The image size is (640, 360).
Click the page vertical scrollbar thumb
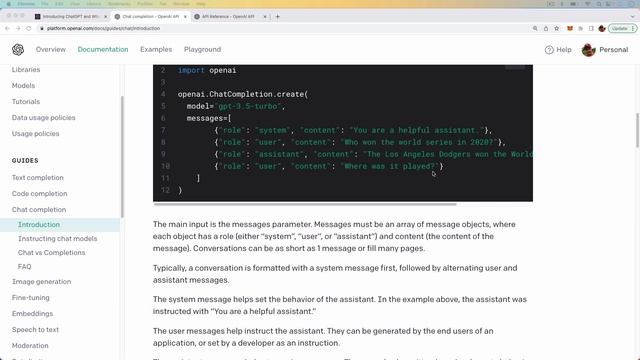pyautogui.click(x=638, y=130)
